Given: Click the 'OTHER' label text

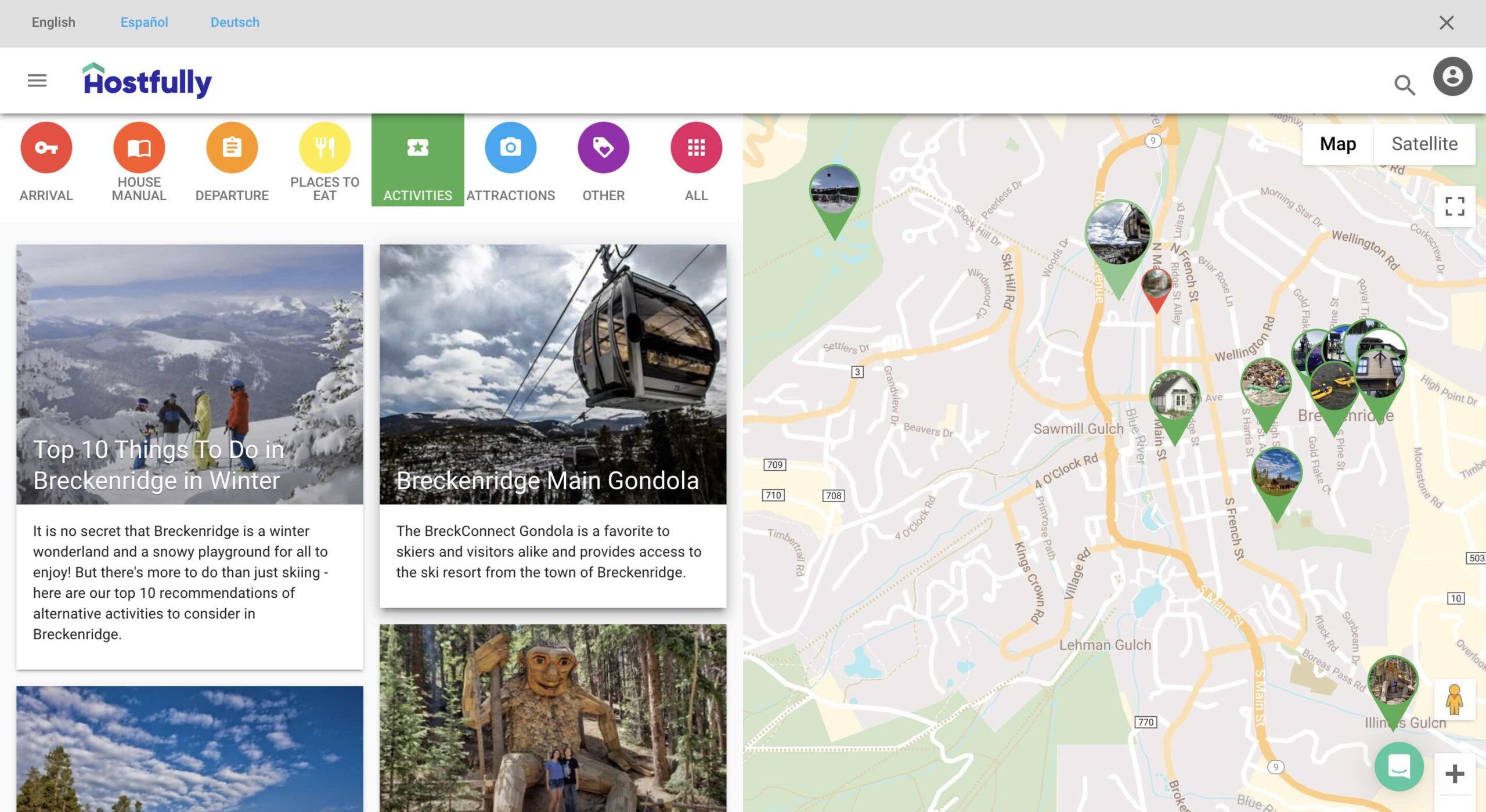Looking at the screenshot, I should click(604, 196).
